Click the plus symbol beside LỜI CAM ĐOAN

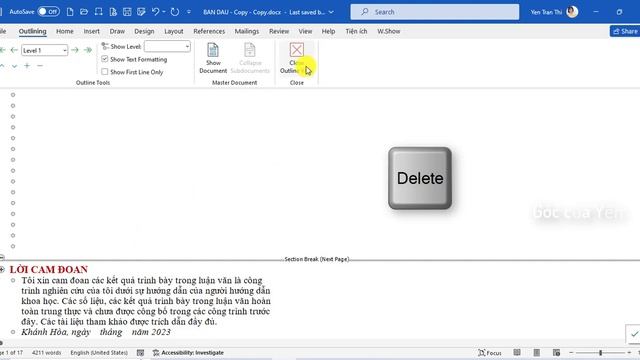click(x=2, y=269)
